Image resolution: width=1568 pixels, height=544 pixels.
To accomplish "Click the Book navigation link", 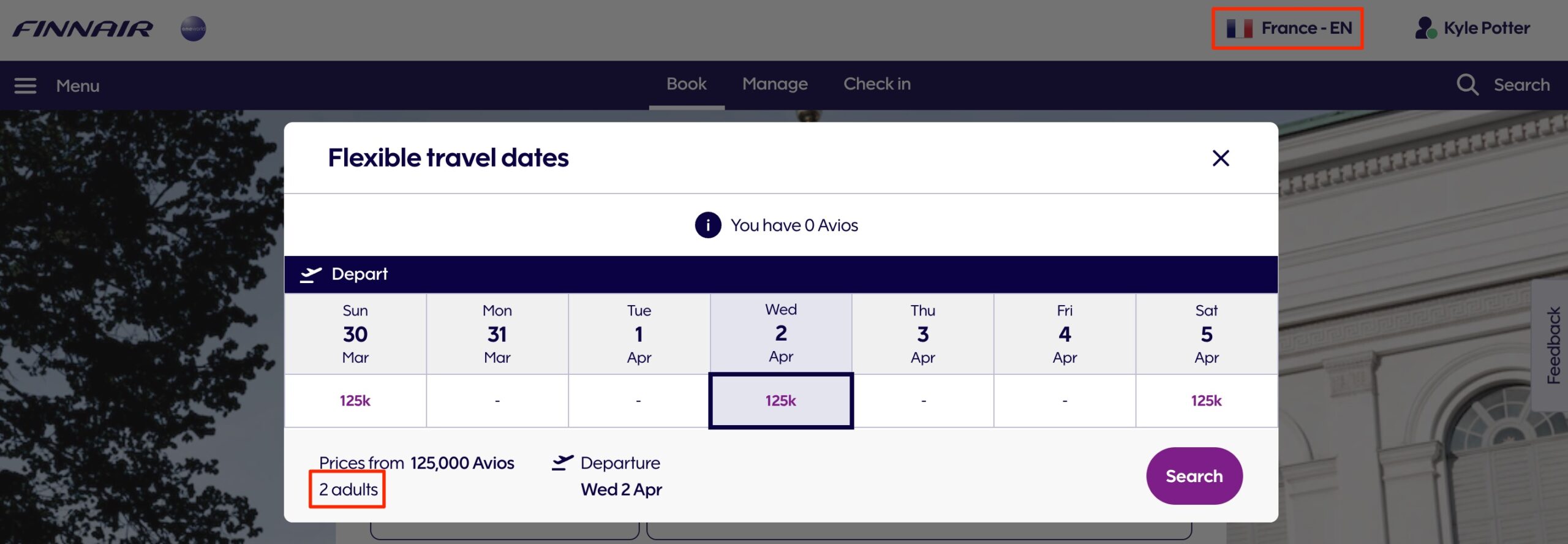I will coord(687,84).
